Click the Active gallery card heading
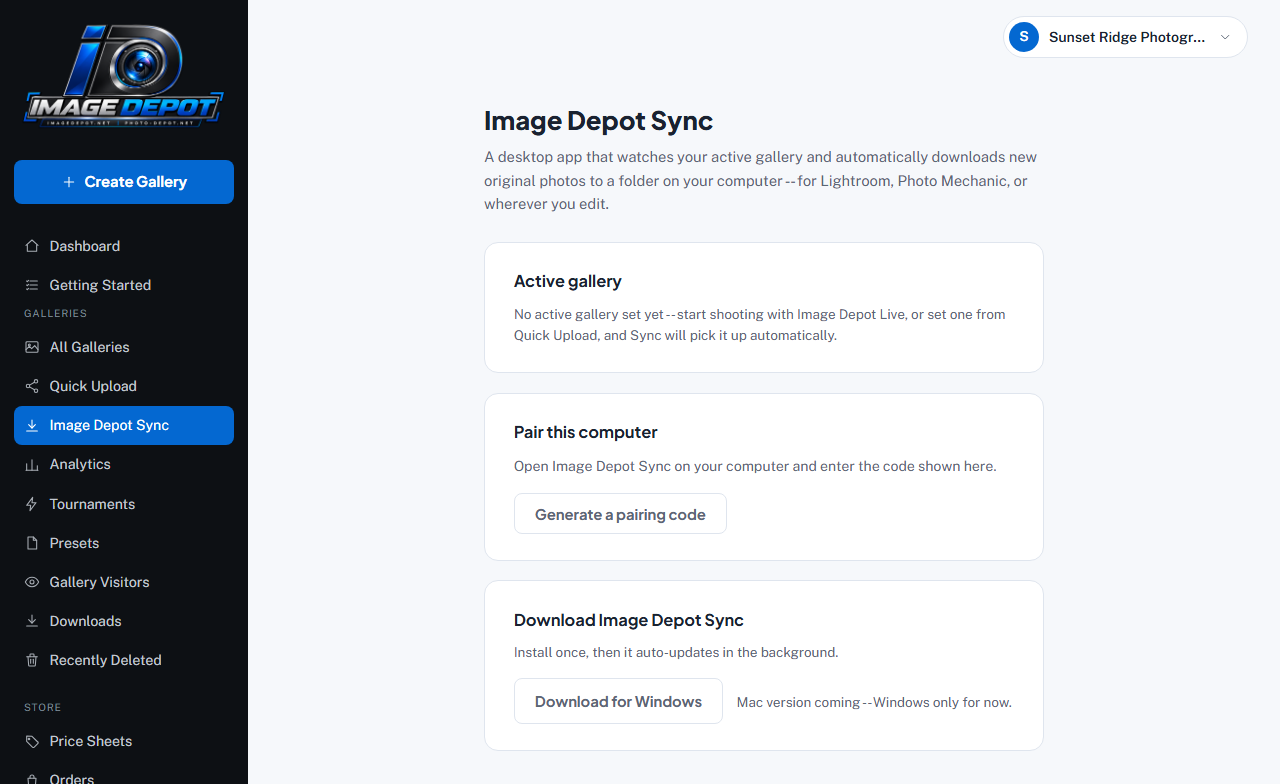1280x784 pixels. [x=568, y=281]
